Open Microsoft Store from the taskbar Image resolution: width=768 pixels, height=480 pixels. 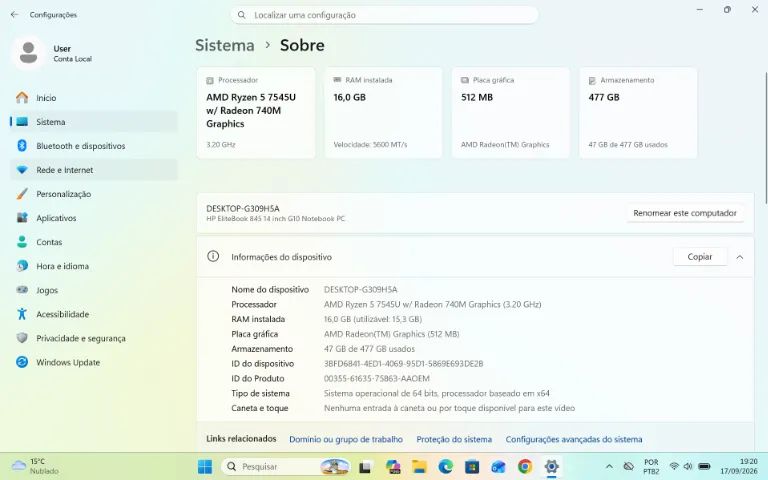(x=472, y=467)
